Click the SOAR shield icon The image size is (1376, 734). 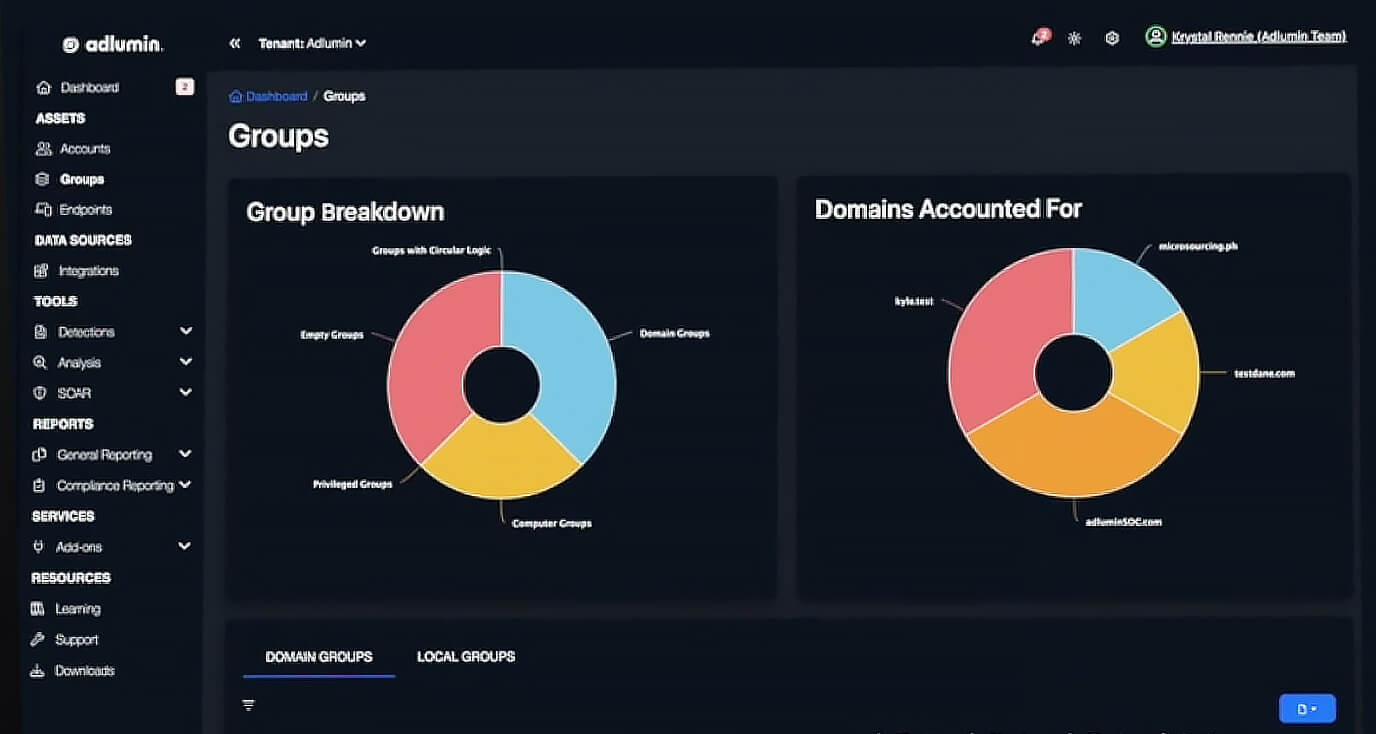40,394
